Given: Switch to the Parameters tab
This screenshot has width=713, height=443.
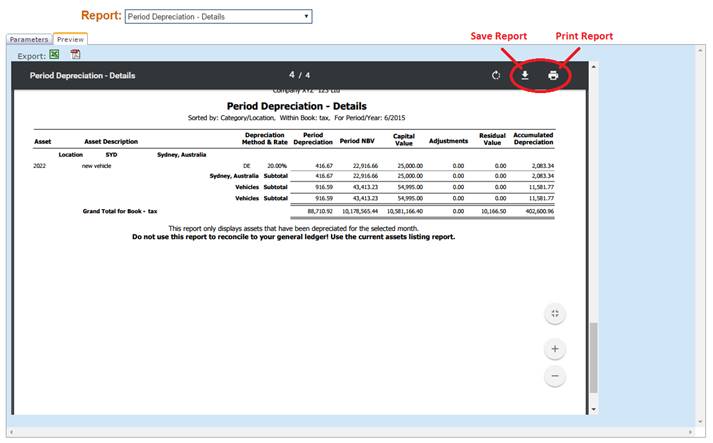Looking at the screenshot, I should click(x=29, y=40).
